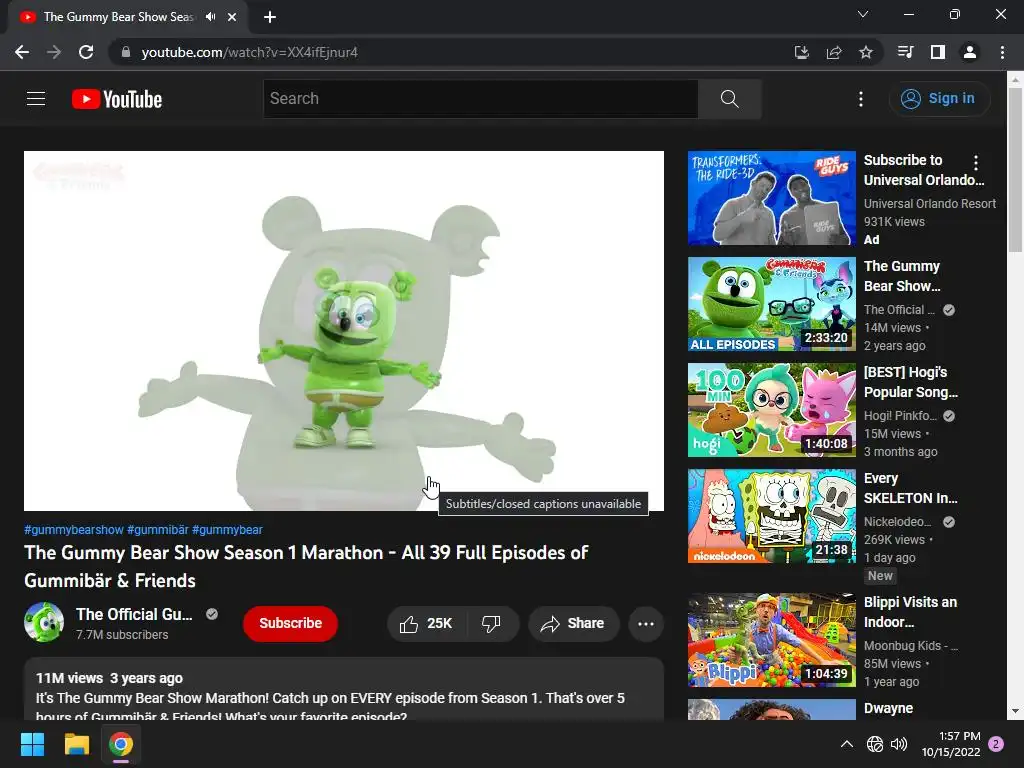This screenshot has width=1024, height=768.
Task: Dislike the video with thumbs down
Action: [x=492, y=624]
